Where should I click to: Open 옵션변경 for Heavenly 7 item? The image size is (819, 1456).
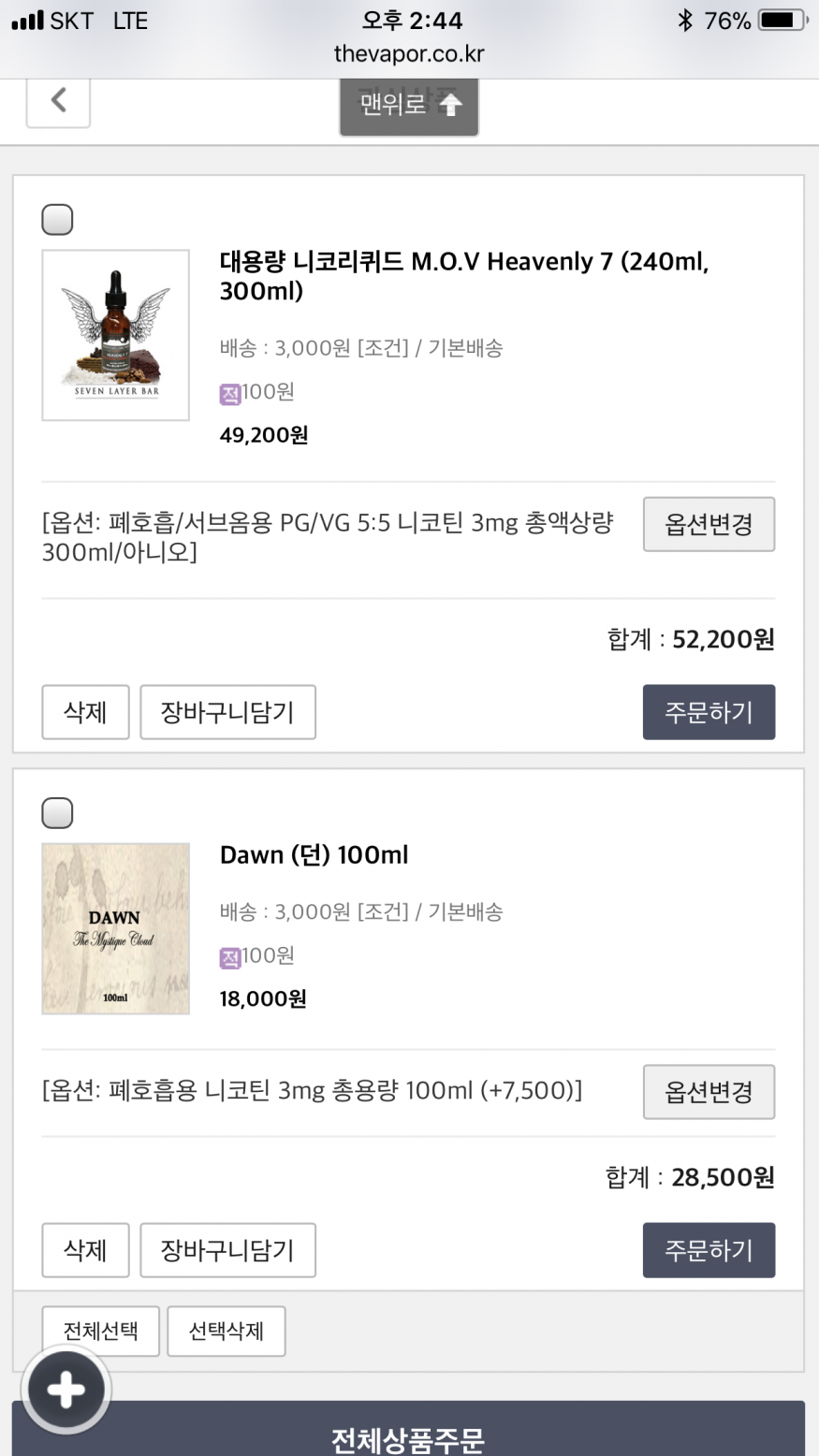click(709, 524)
